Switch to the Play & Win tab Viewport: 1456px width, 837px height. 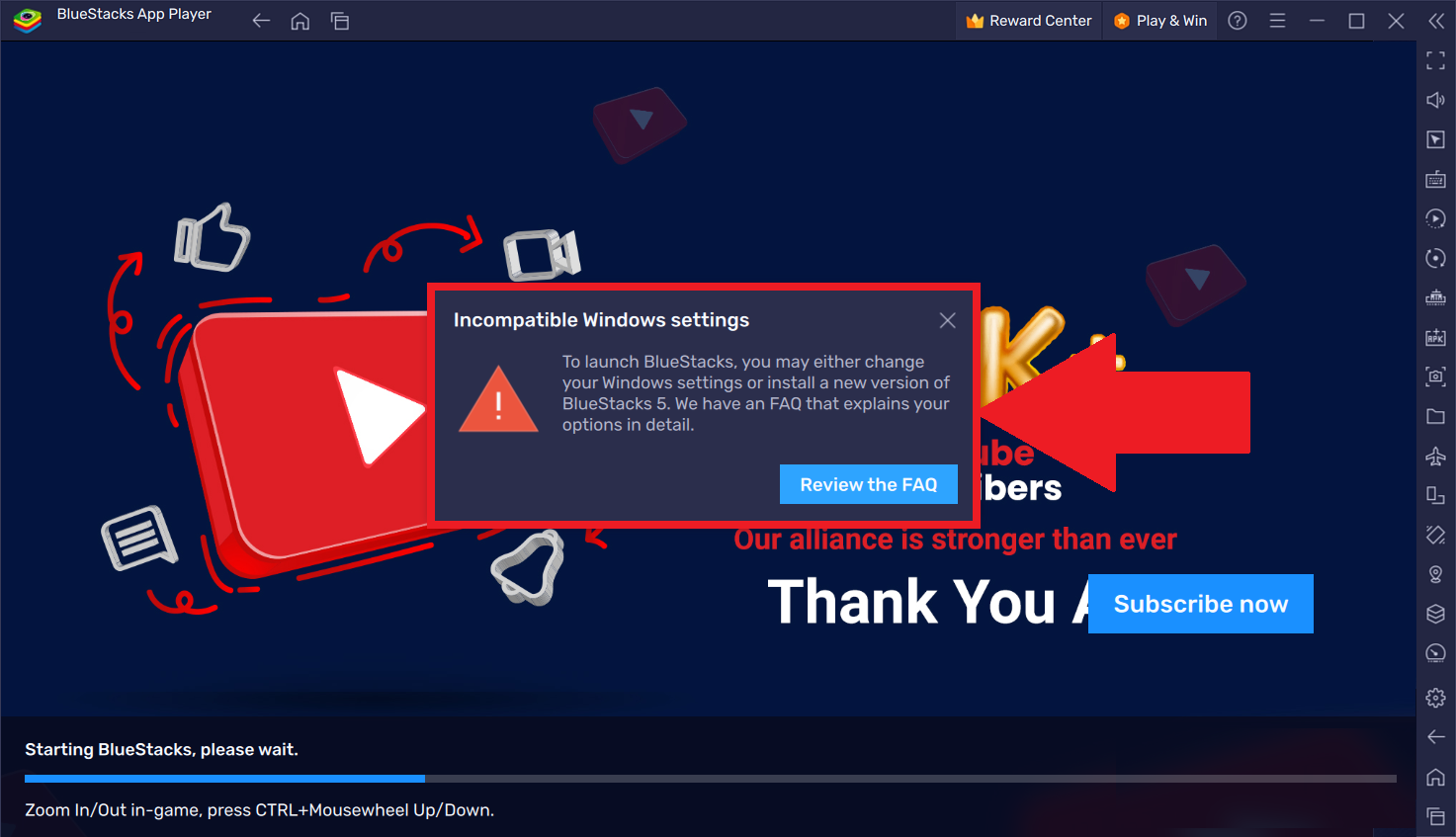1159,20
